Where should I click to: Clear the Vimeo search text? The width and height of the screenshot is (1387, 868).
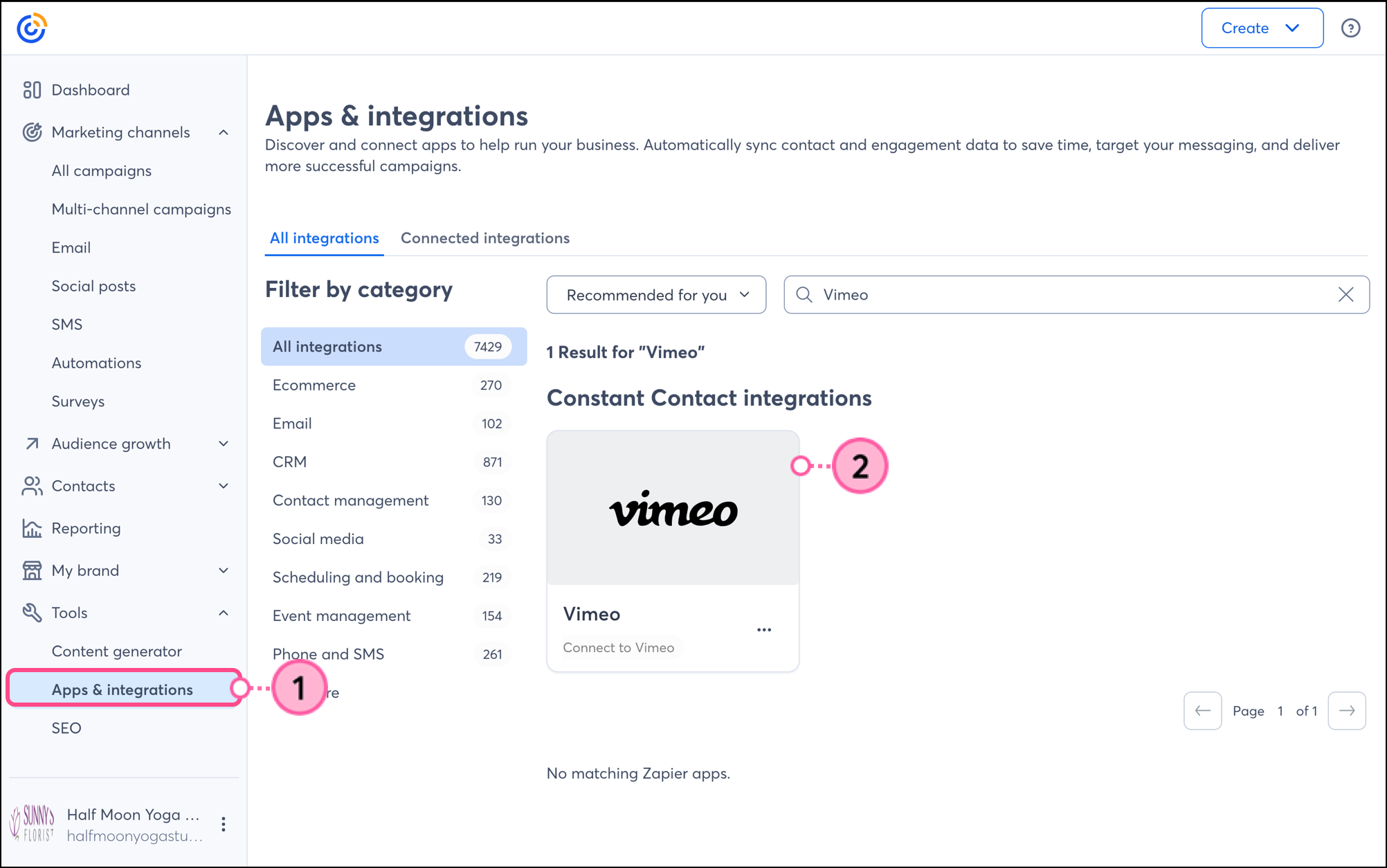1346,295
